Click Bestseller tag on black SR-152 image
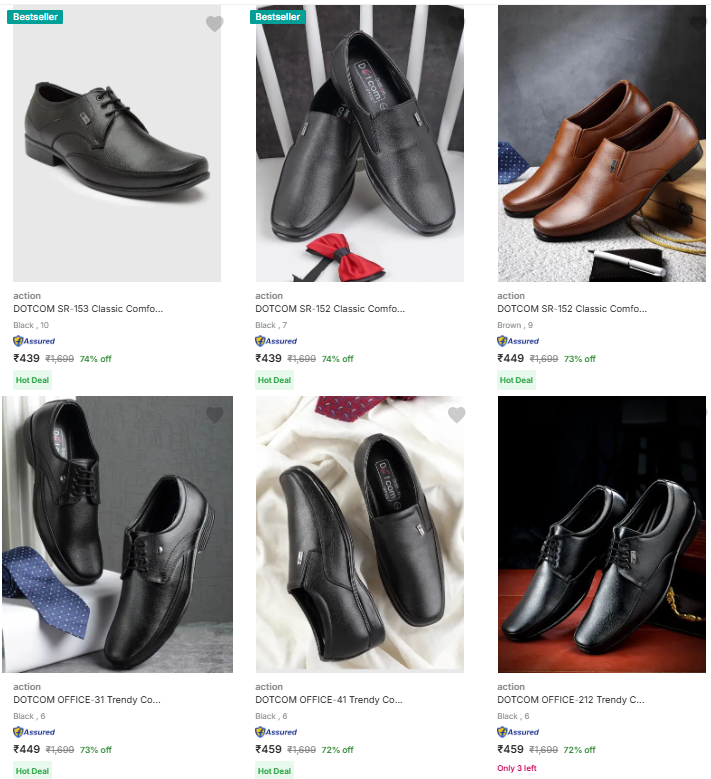The width and height of the screenshot is (711, 779). pos(278,17)
